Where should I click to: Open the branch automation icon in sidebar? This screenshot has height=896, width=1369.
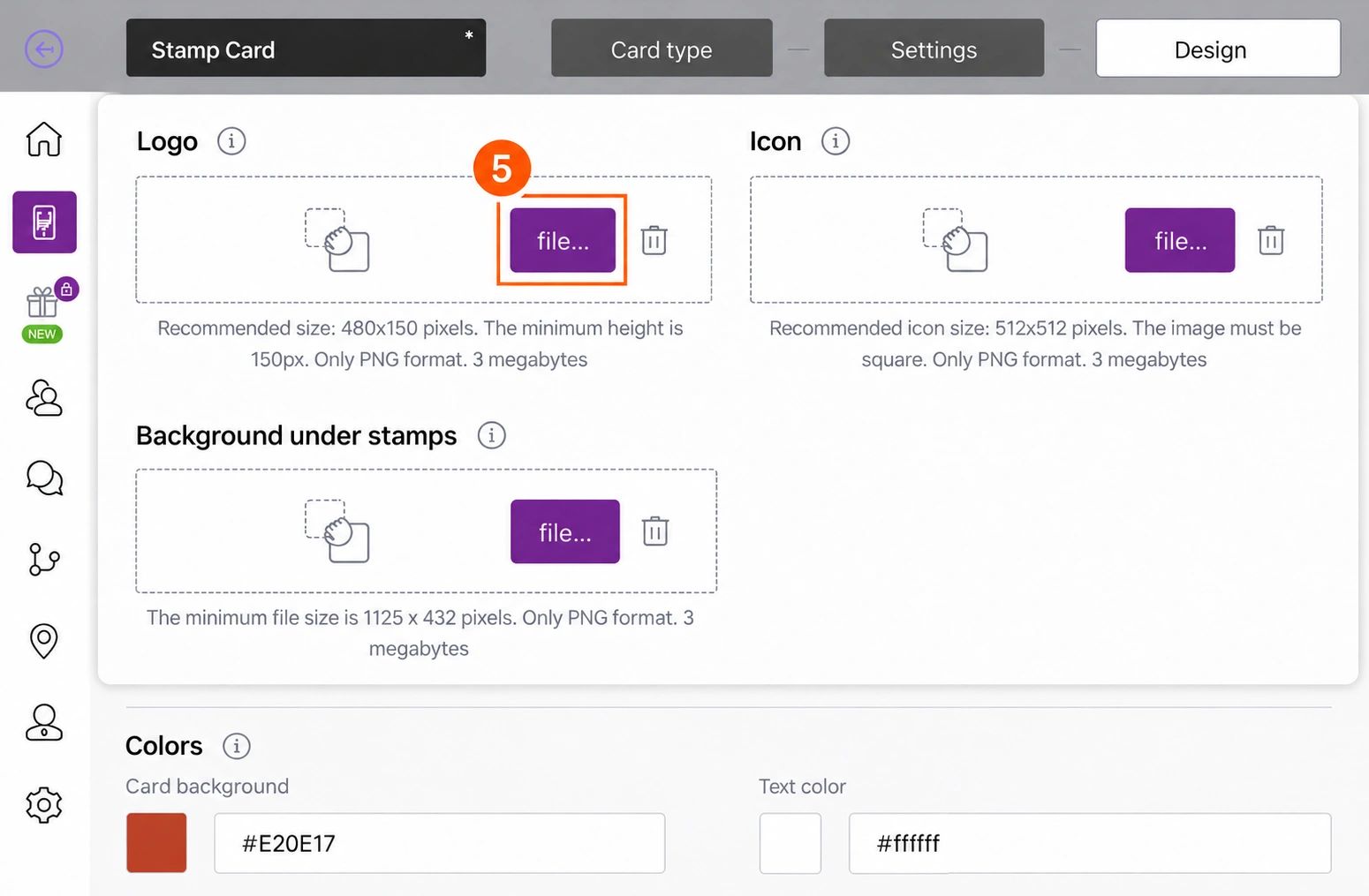click(x=44, y=560)
